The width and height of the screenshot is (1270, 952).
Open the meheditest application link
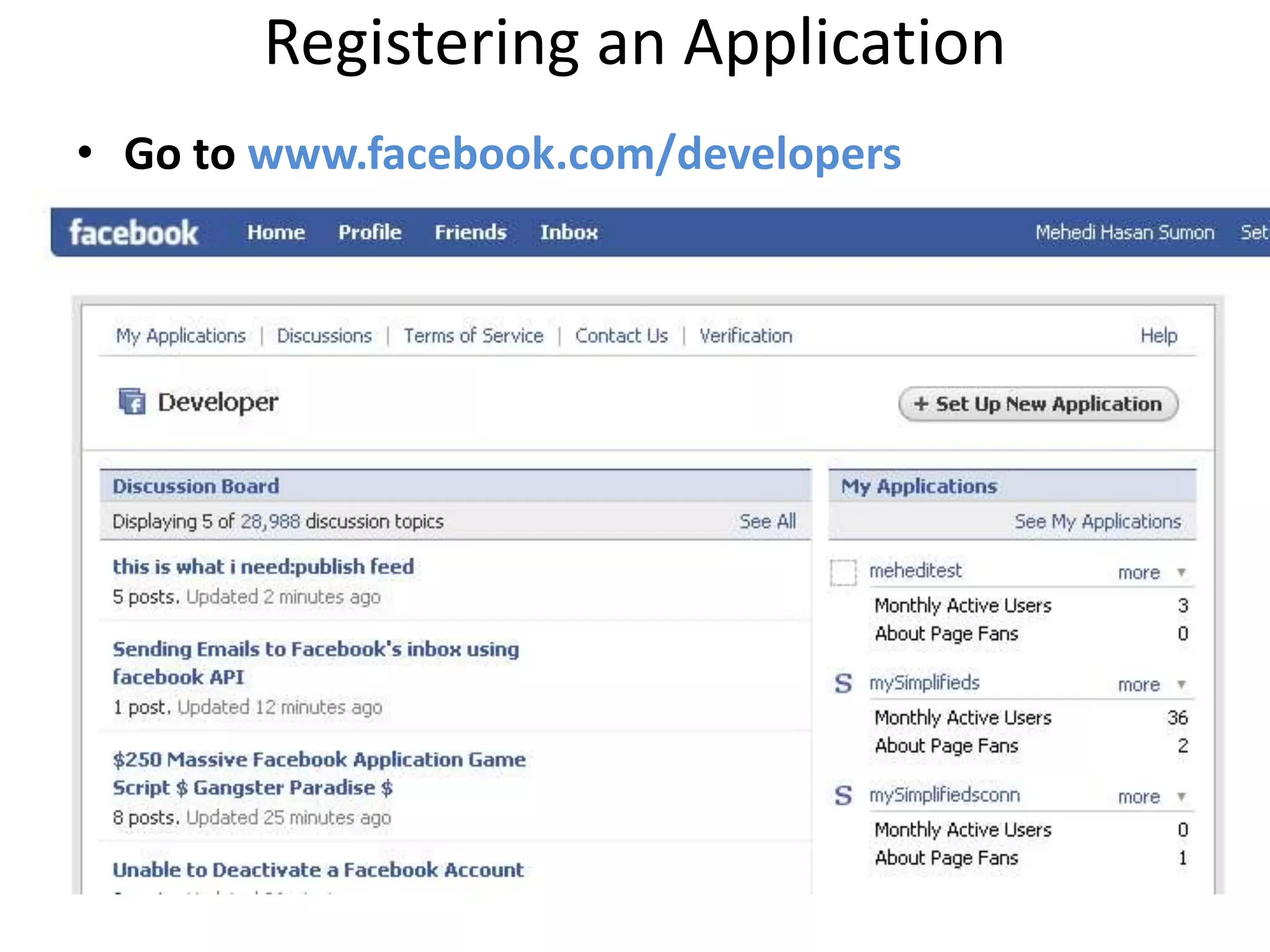915,571
